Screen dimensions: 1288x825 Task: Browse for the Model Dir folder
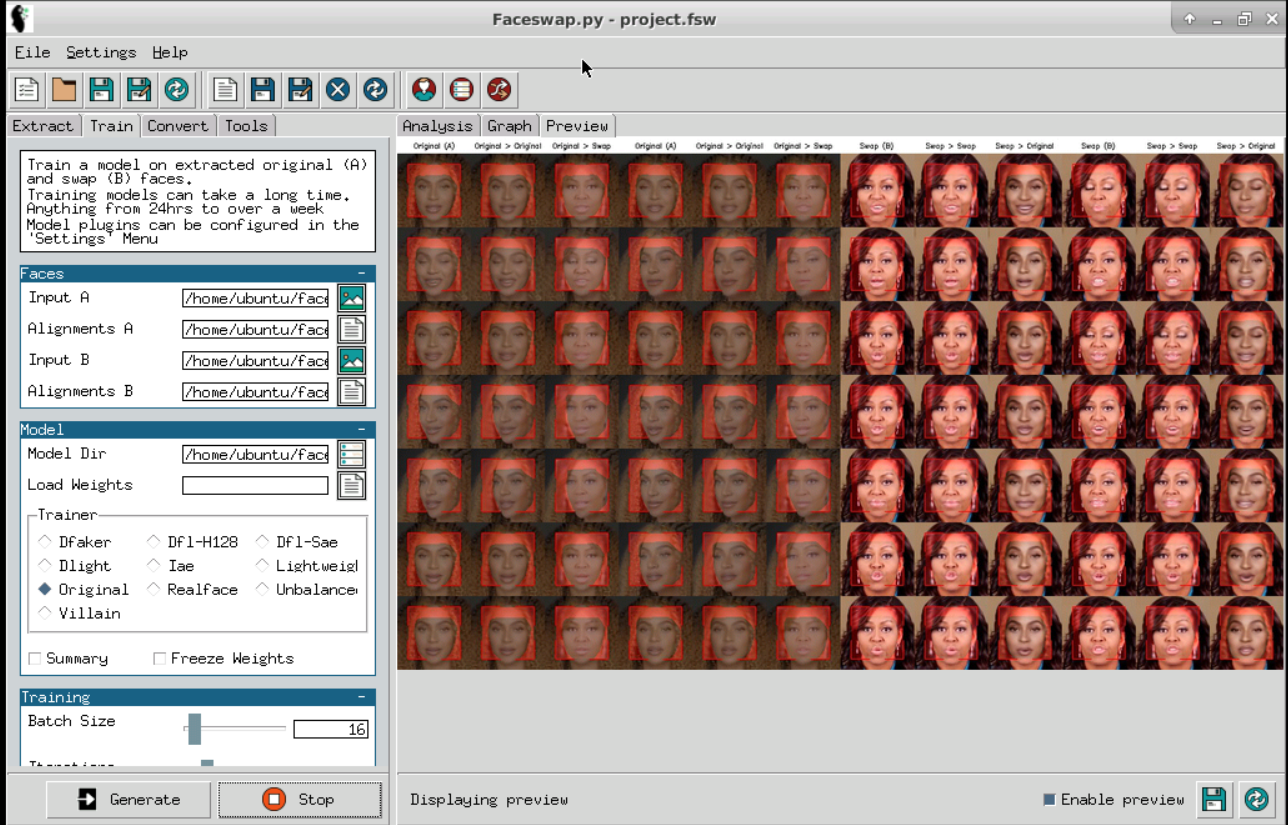tap(351, 455)
